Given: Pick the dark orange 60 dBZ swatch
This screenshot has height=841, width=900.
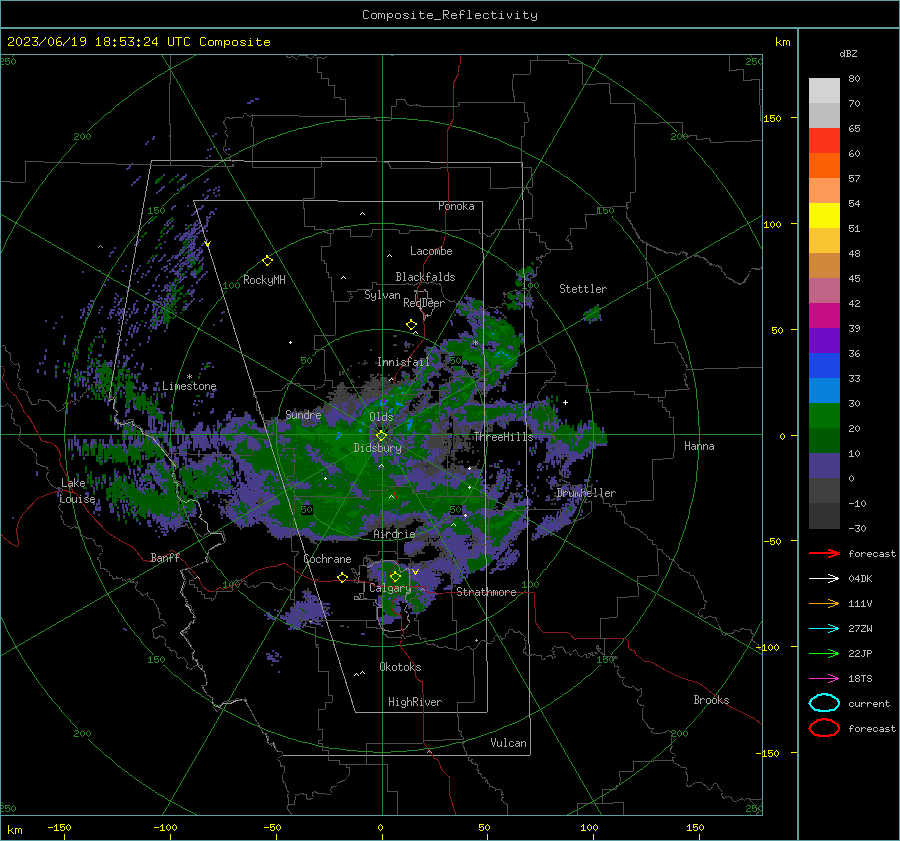Looking at the screenshot, I should (x=824, y=165).
